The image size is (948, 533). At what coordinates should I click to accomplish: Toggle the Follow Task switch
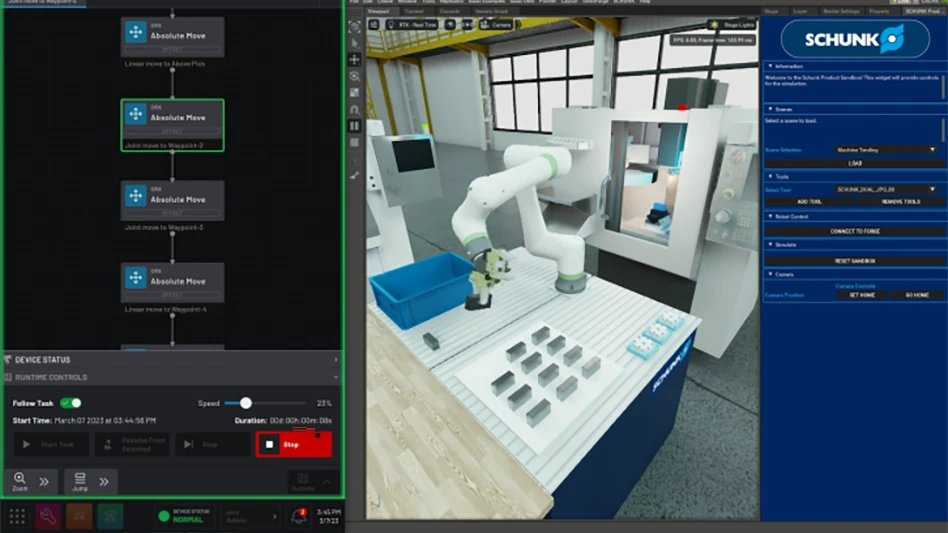pyautogui.click(x=71, y=403)
